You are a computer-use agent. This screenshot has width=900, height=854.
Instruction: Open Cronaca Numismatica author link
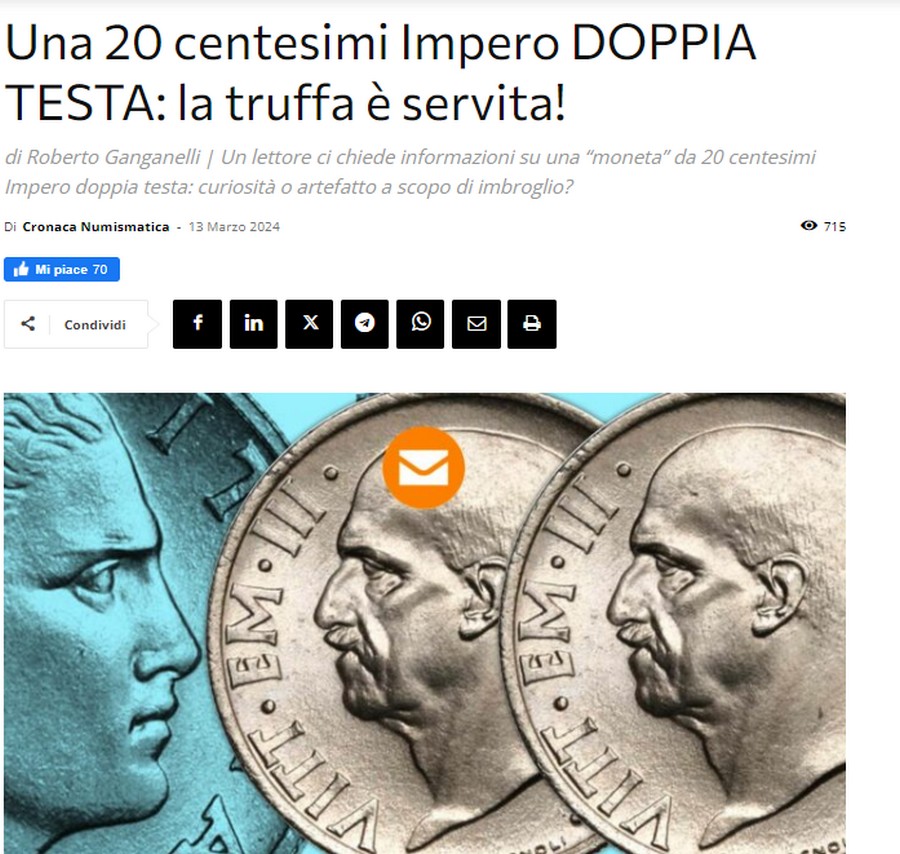[96, 227]
